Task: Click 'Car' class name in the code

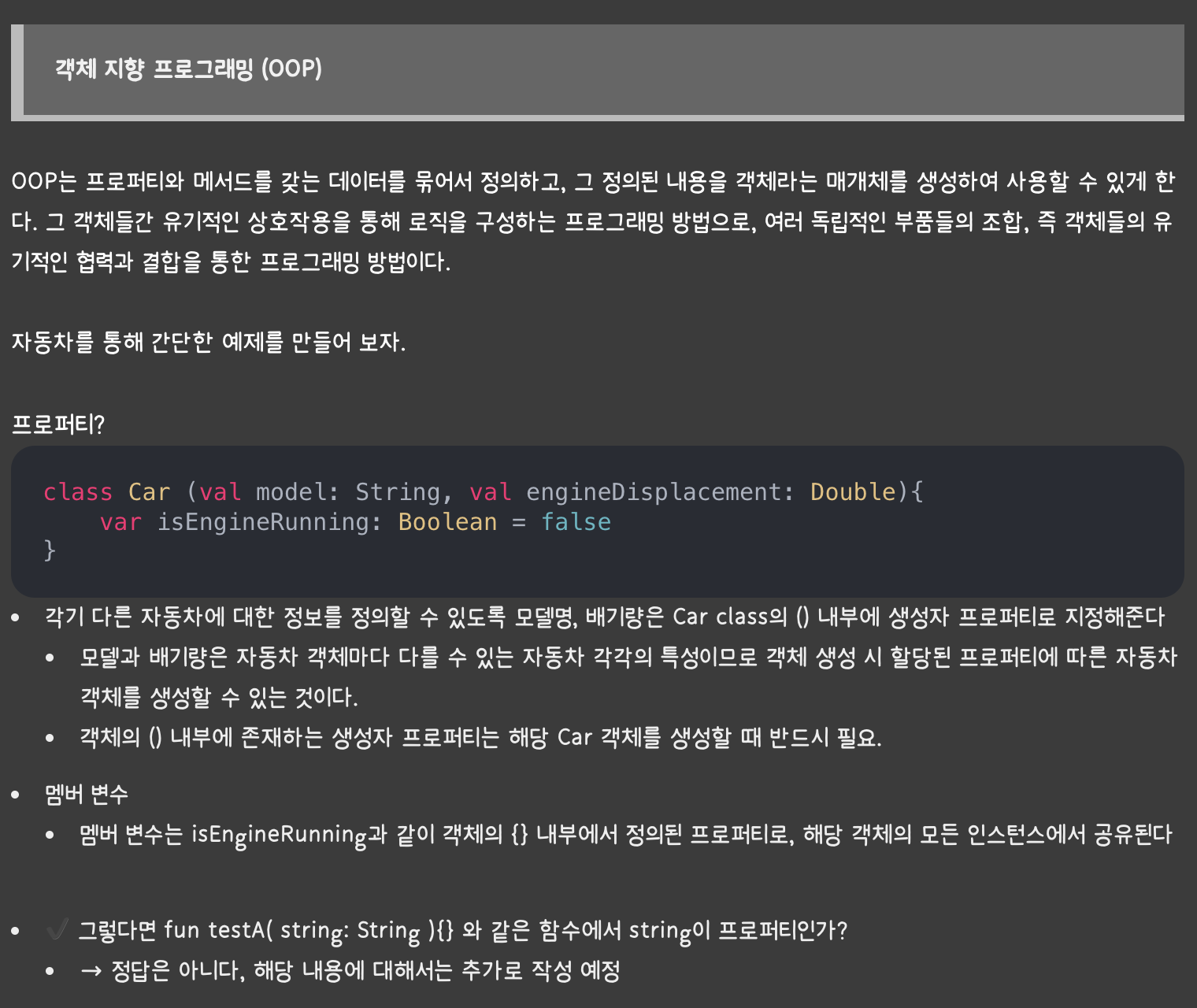Action: (x=150, y=492)
